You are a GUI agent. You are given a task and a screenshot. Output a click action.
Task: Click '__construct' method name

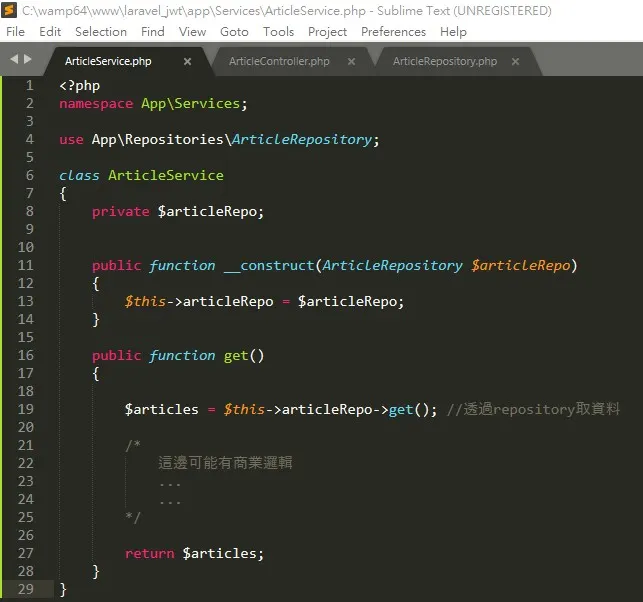click(269, 266)
